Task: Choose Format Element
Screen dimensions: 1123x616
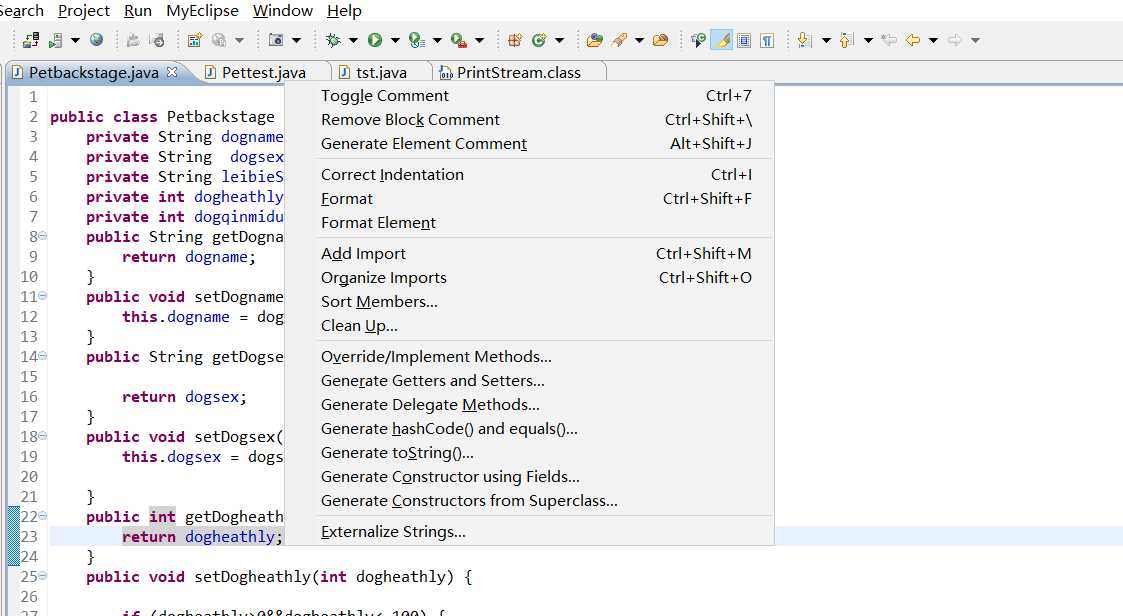Action: (x=529, y=223)
